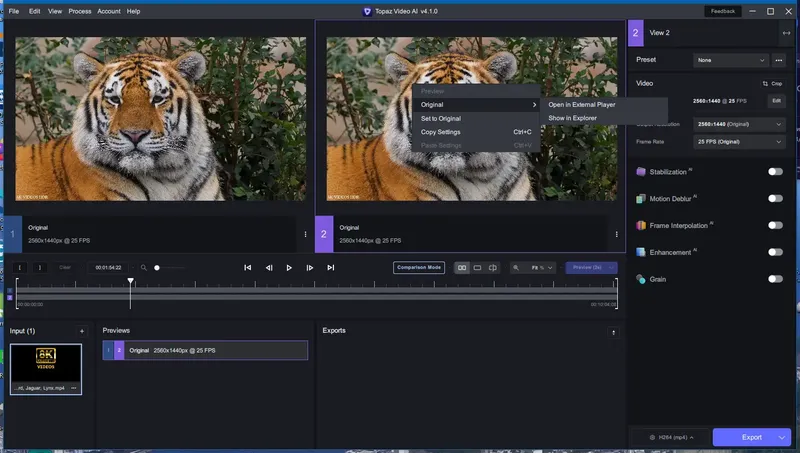Toggle the Grain switch on
The image size is (800, 453).
[775, 279]
